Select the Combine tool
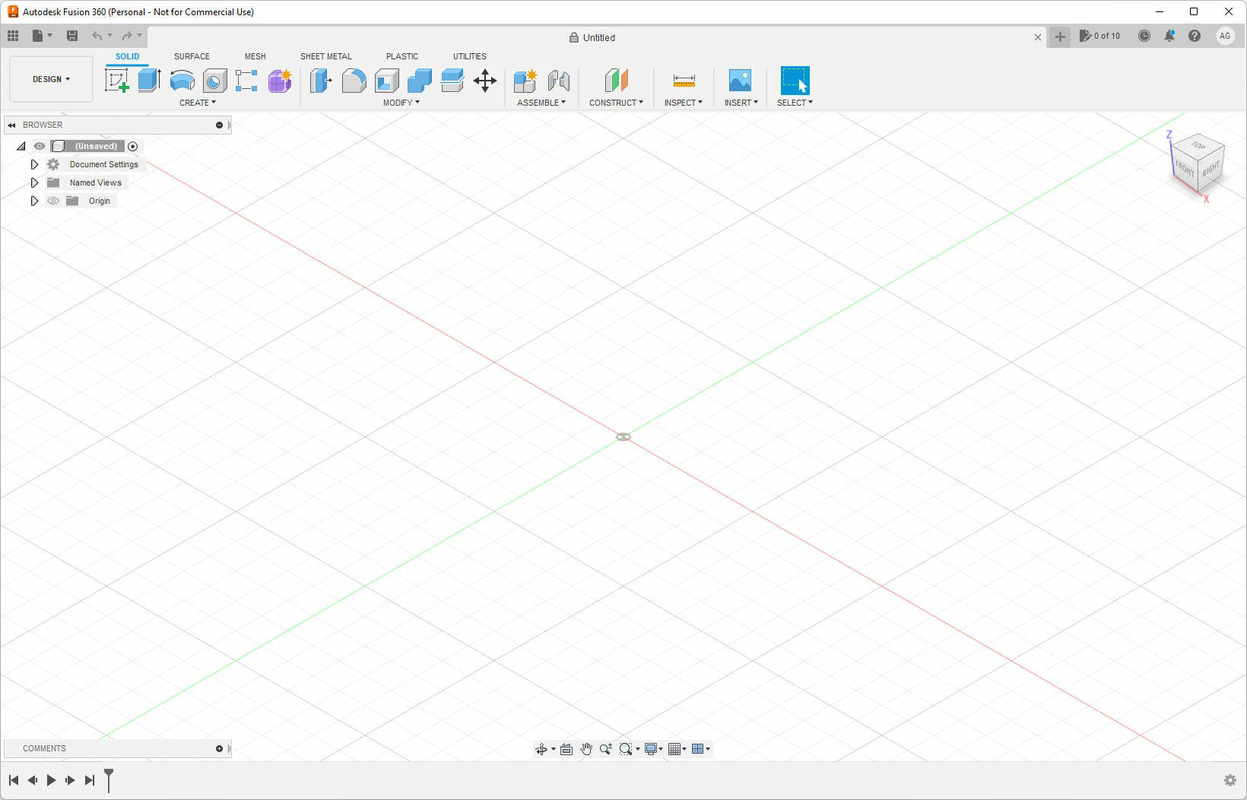The width and height of the screenshot is (1247, 800). click(420, 81)
